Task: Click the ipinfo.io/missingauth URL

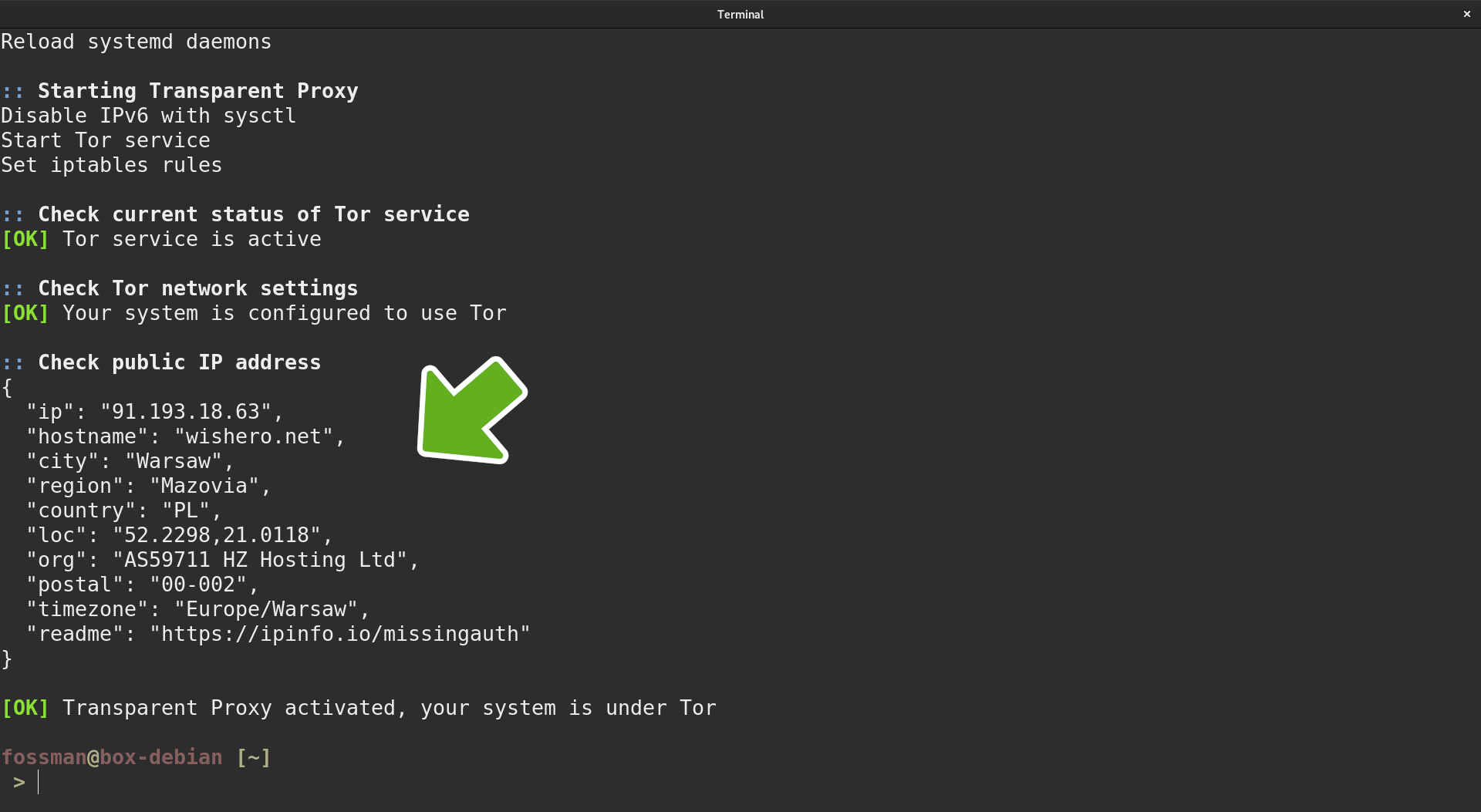Action: [x=339, y=634]
